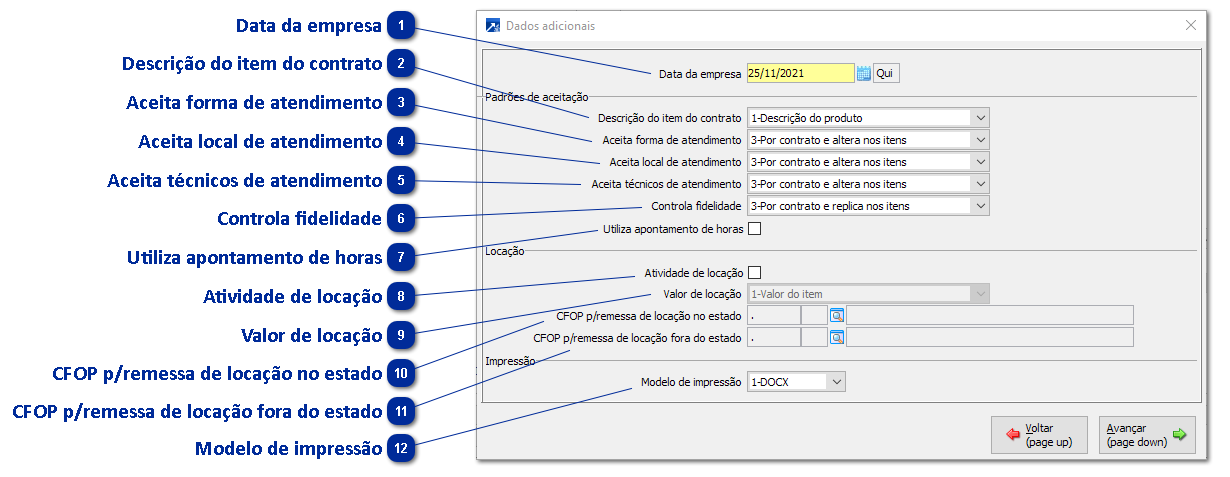Image resolution: width=1230 pixels, height=477 pixels.
Task: Click the lookup icon for CFOP fora do estado
Action: coord(836,337)
